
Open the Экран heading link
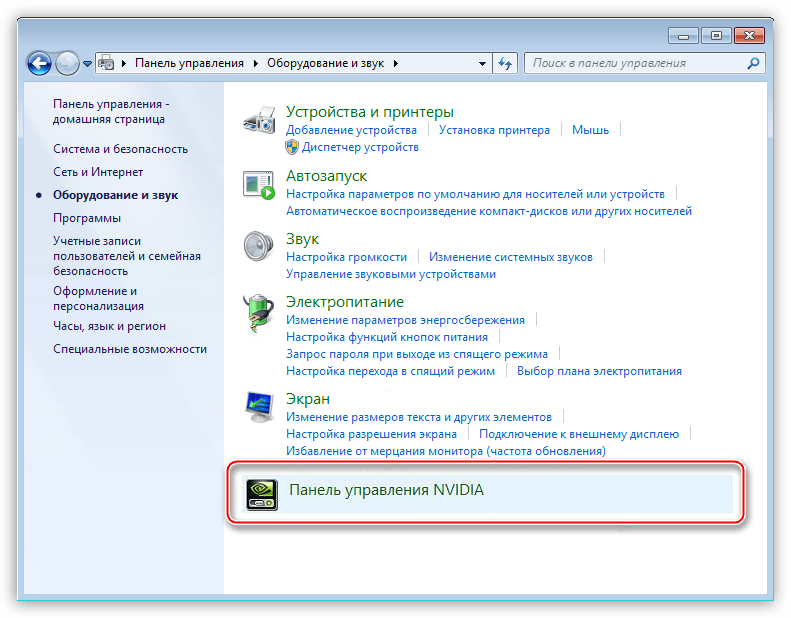pos(308,399)
